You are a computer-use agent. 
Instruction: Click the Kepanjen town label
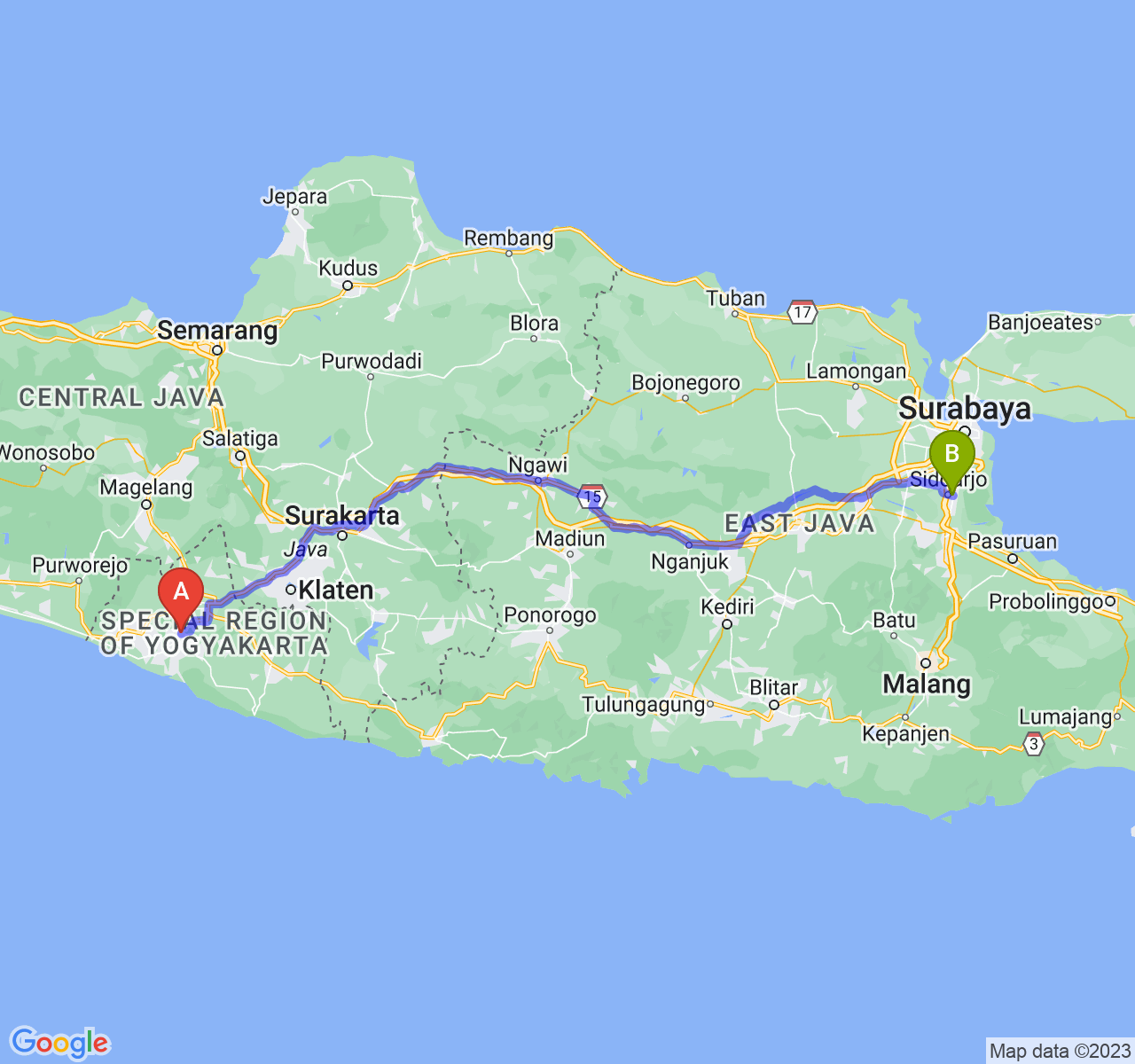[905, 734]
